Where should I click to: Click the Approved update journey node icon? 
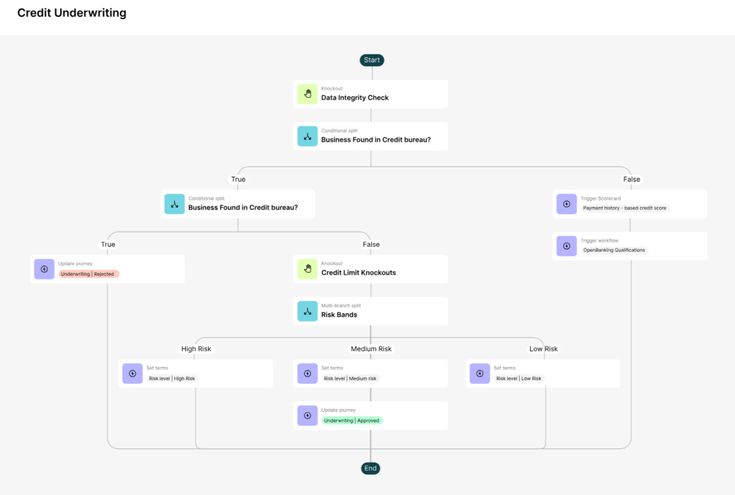pos(307,416)
